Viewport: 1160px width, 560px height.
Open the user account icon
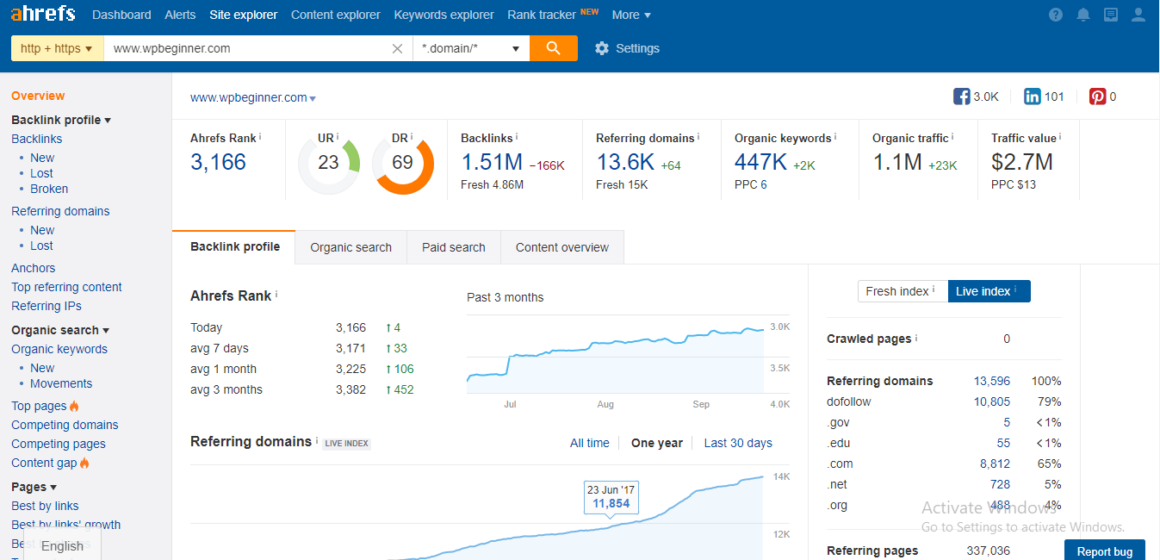(x=1138, y=15)
